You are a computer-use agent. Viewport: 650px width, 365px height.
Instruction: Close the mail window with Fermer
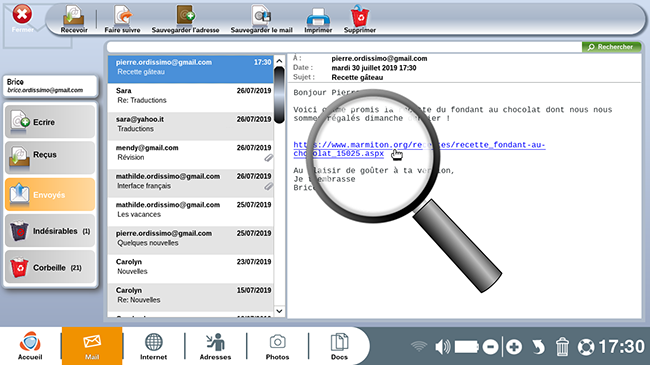click(x=22, y=19)
